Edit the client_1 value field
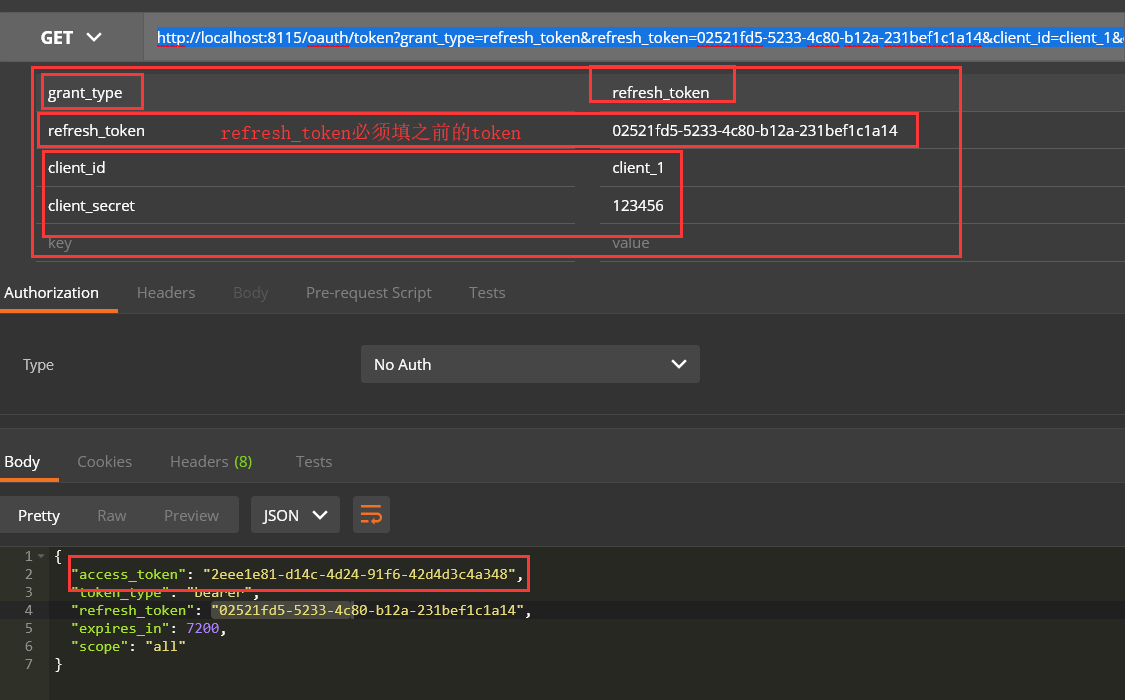The image size is (1125, 700). (x=862, y=168)
